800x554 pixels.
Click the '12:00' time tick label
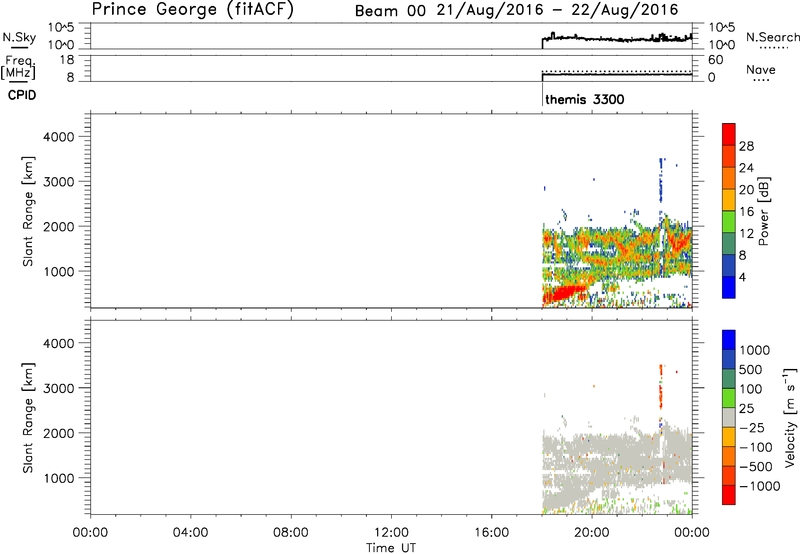pos(391,533)
